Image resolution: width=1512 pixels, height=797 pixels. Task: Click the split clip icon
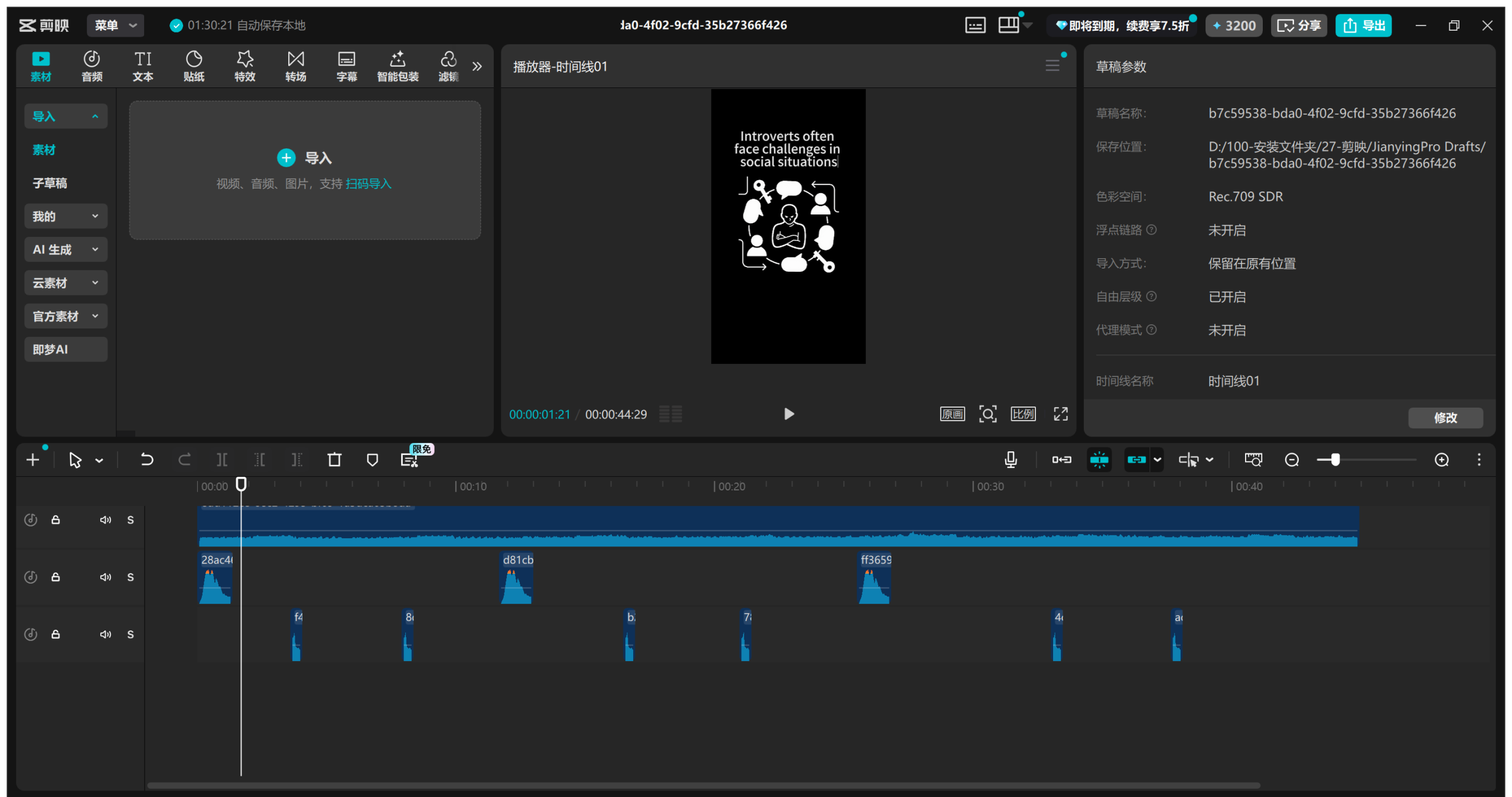click(x=222, y=460)
